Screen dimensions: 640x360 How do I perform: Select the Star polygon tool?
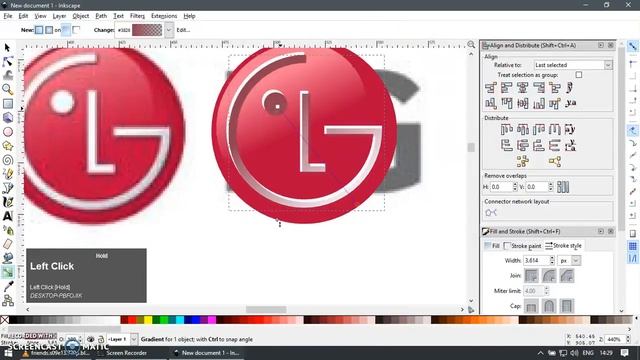tap(7, 146)
